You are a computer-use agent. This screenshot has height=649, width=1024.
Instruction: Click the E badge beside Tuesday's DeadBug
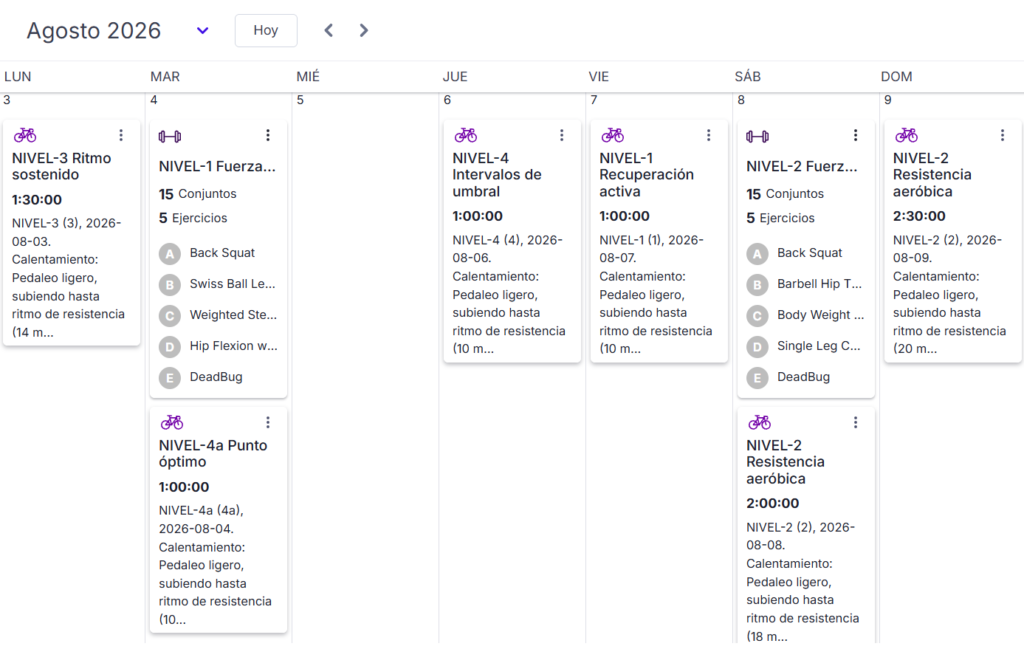tap(170, 377)
